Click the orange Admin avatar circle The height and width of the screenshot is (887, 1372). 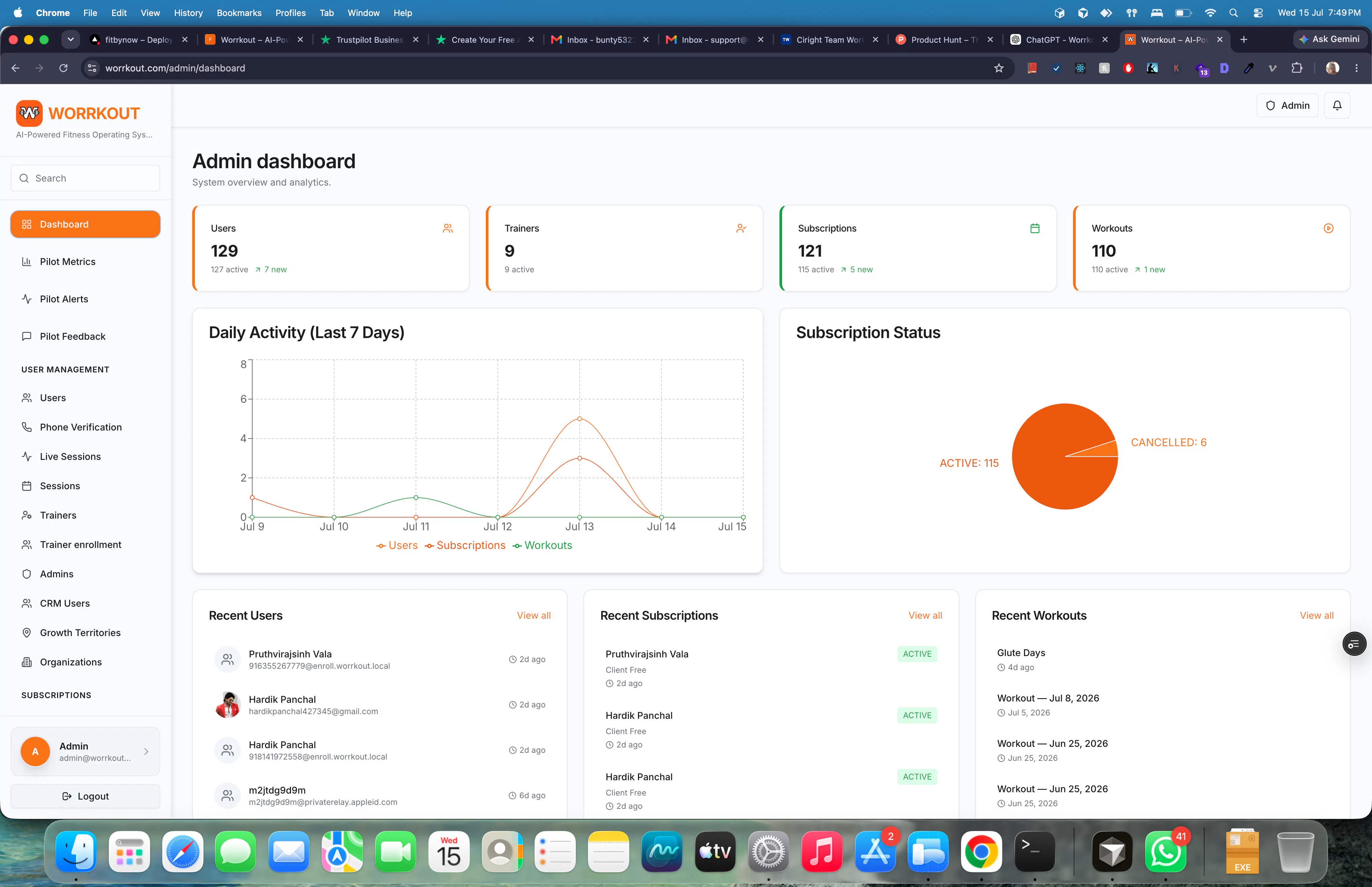pyautogui.click(x=35, y=751)
